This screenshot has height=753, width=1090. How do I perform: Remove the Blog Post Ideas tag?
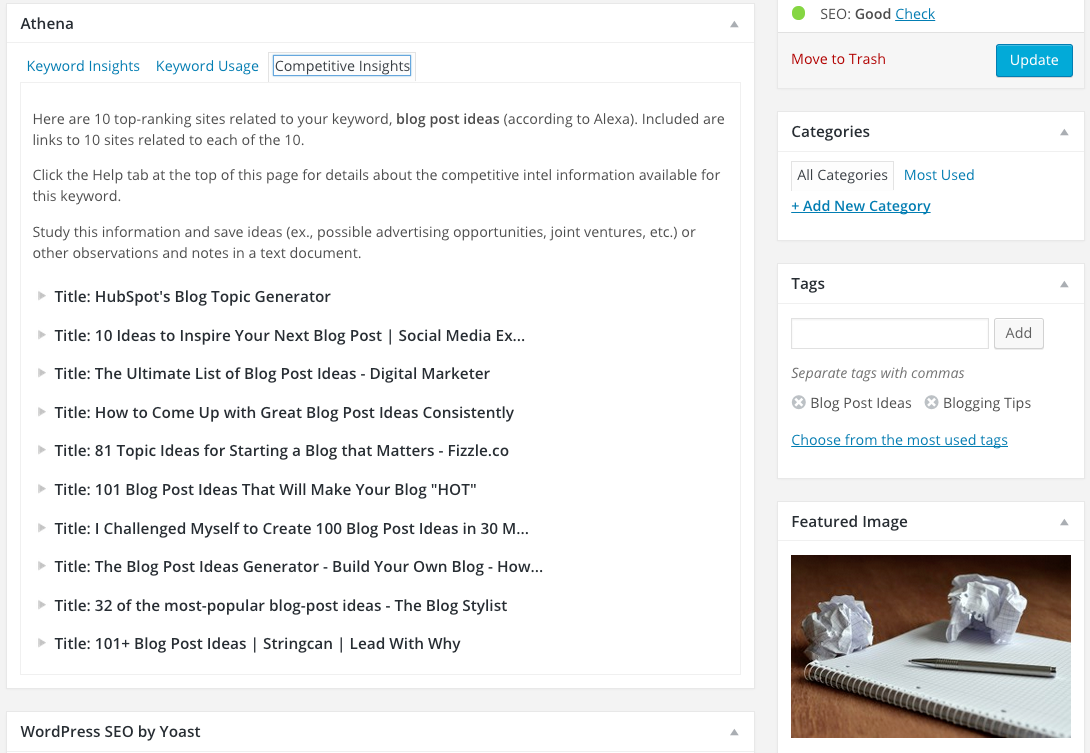click(798, 403)
